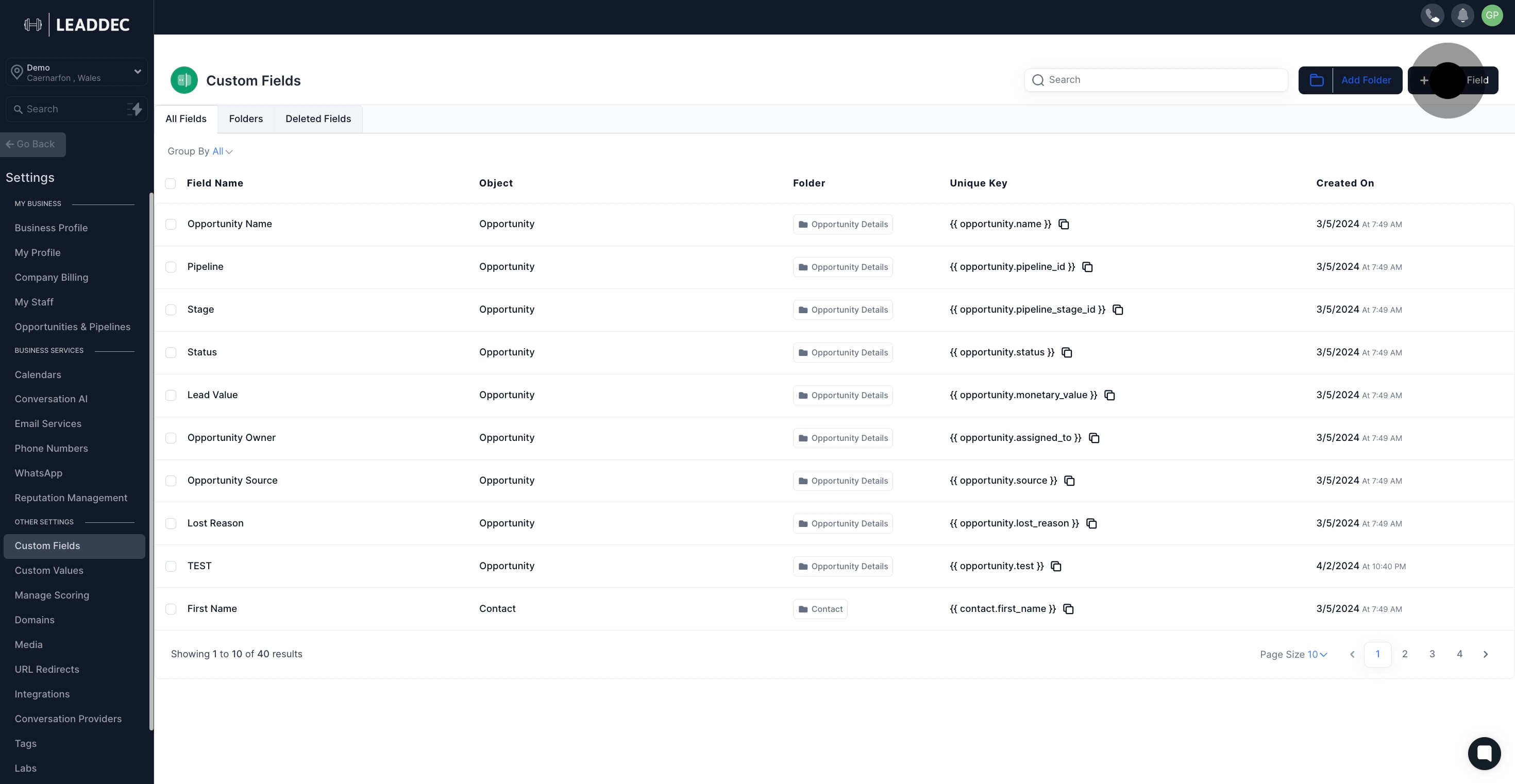Open Conversation AI settings
This screenshot has height=784, width=1515.
(x=51, y=399)
